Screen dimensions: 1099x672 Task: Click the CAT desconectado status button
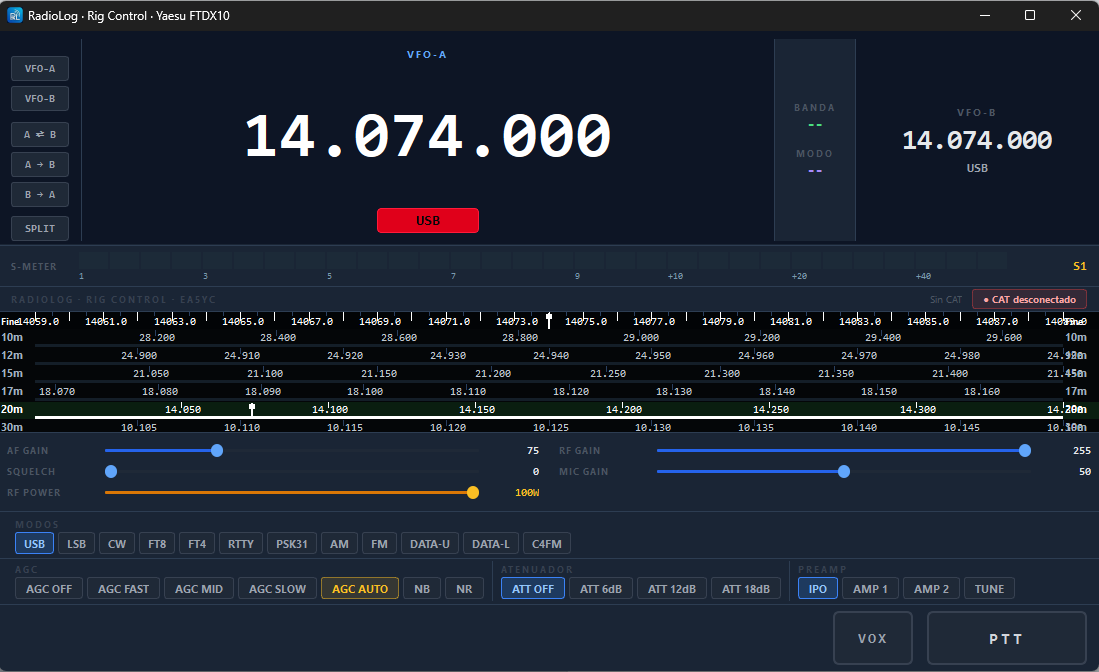(1029, 299)
